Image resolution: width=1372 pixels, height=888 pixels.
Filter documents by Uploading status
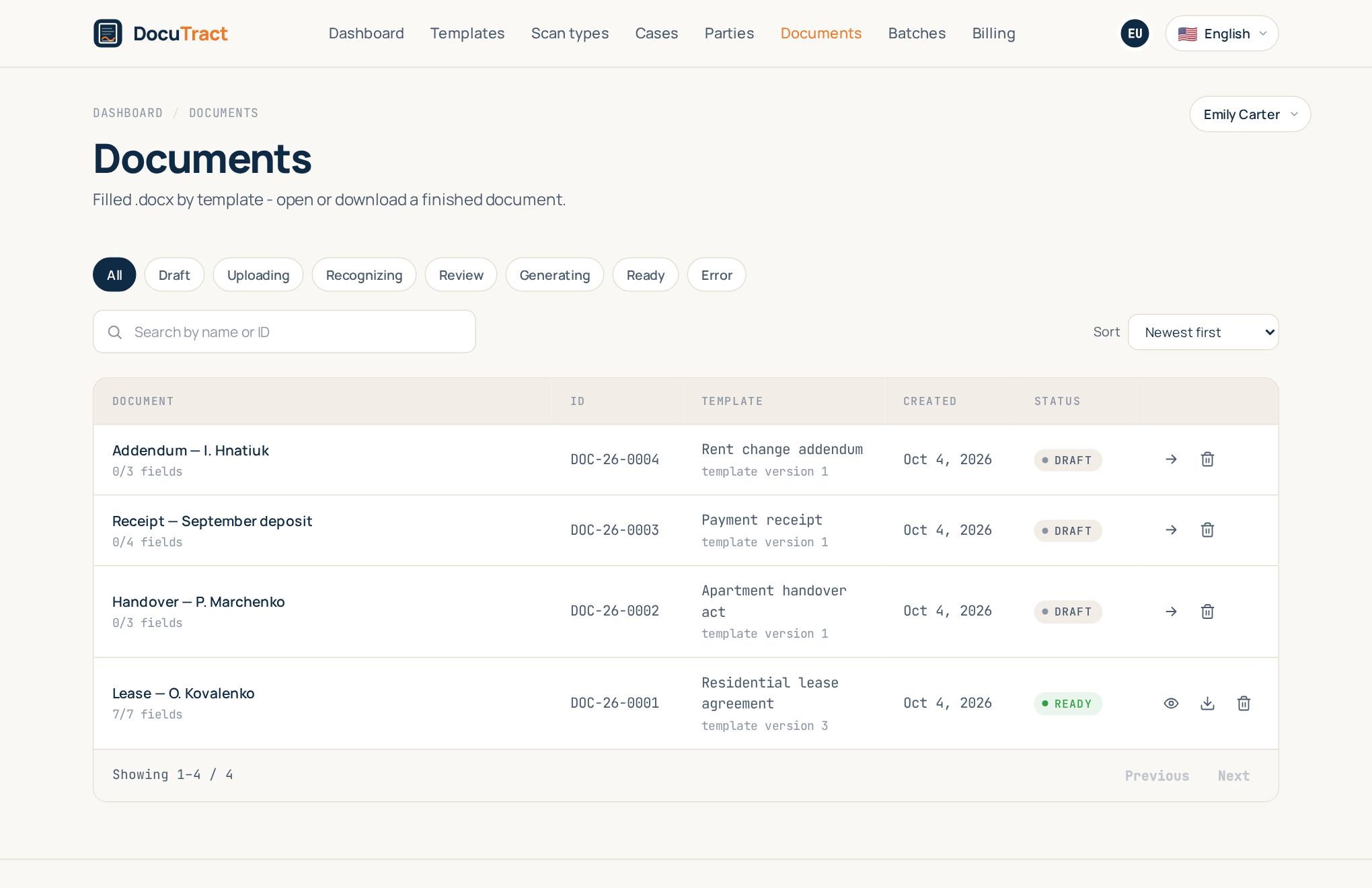pyautogui.click(x=258, y=274)
